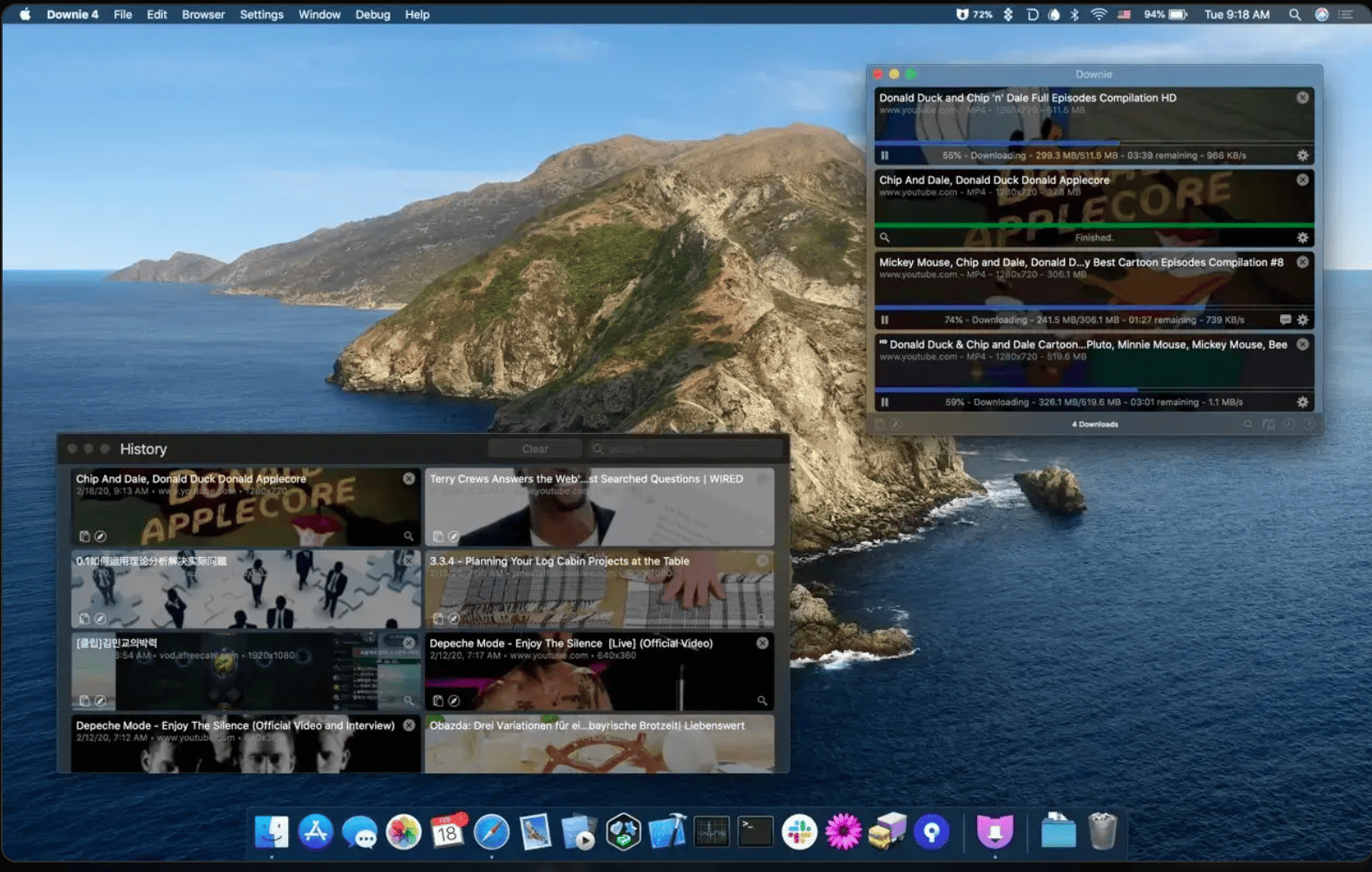Remove Applecore entry from History
Image resolution: width=1372 pixels, height=872 pixels.
409,479
